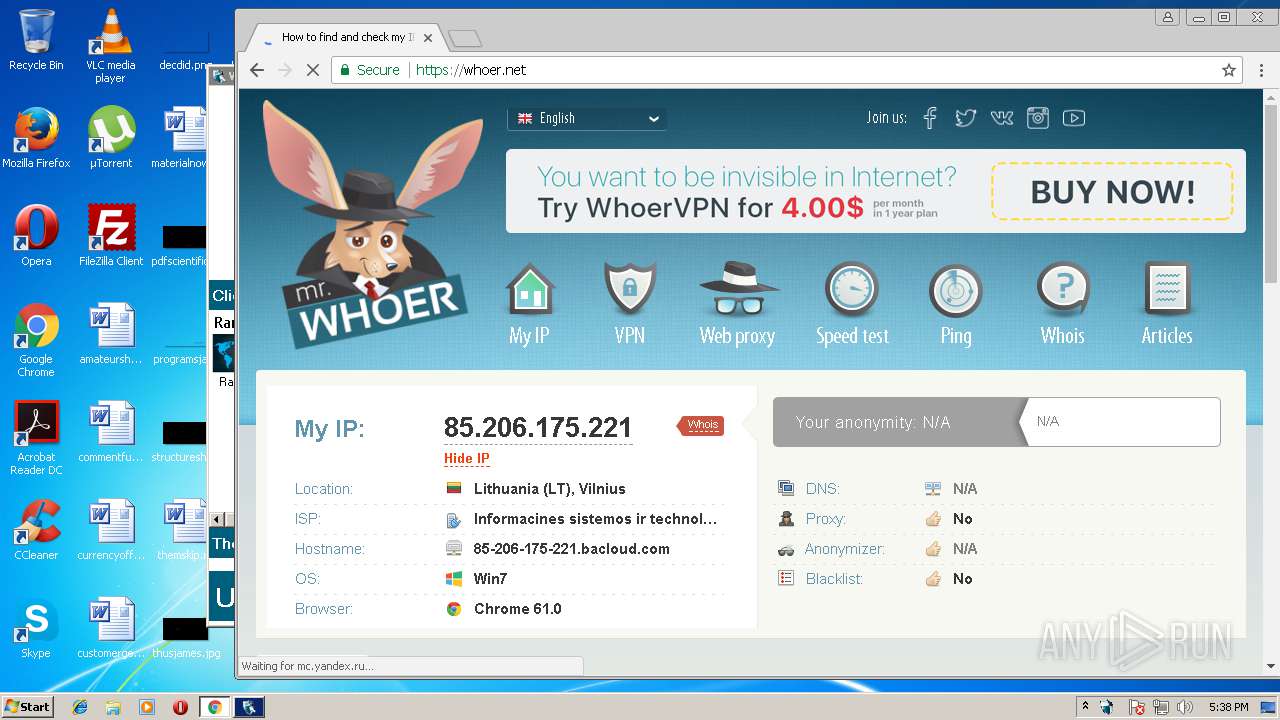The image size is (1280, 720).
Task: Click the Speed test text link
Action: [852, 336]
